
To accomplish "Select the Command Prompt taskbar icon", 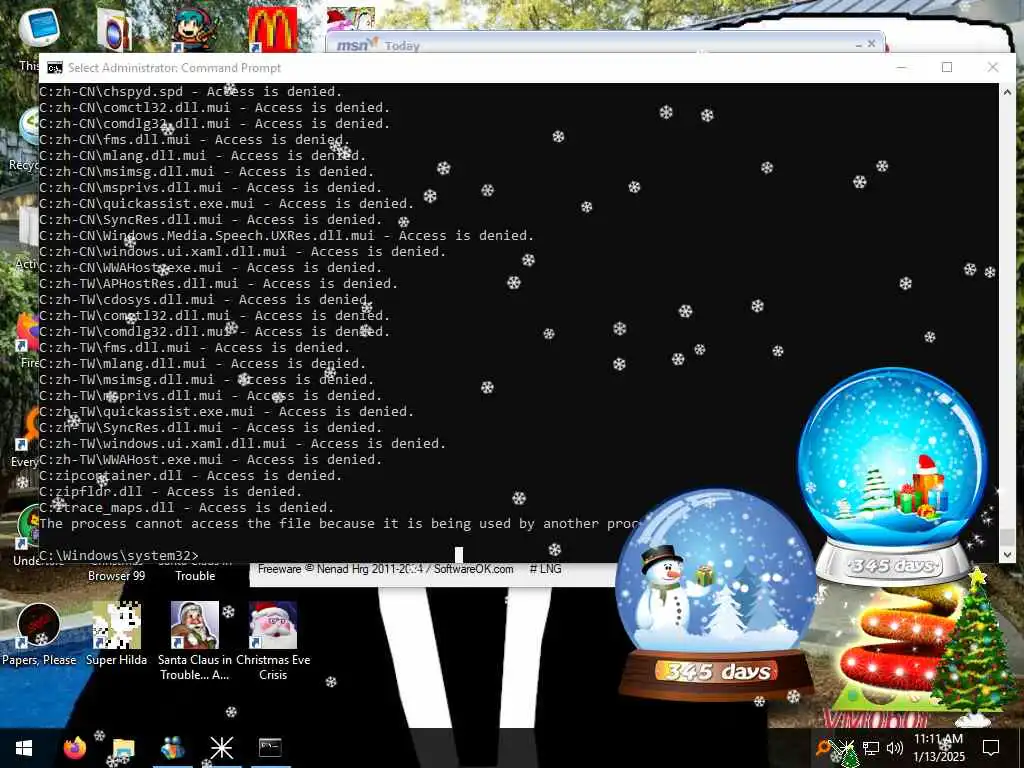I will (270, 748).
